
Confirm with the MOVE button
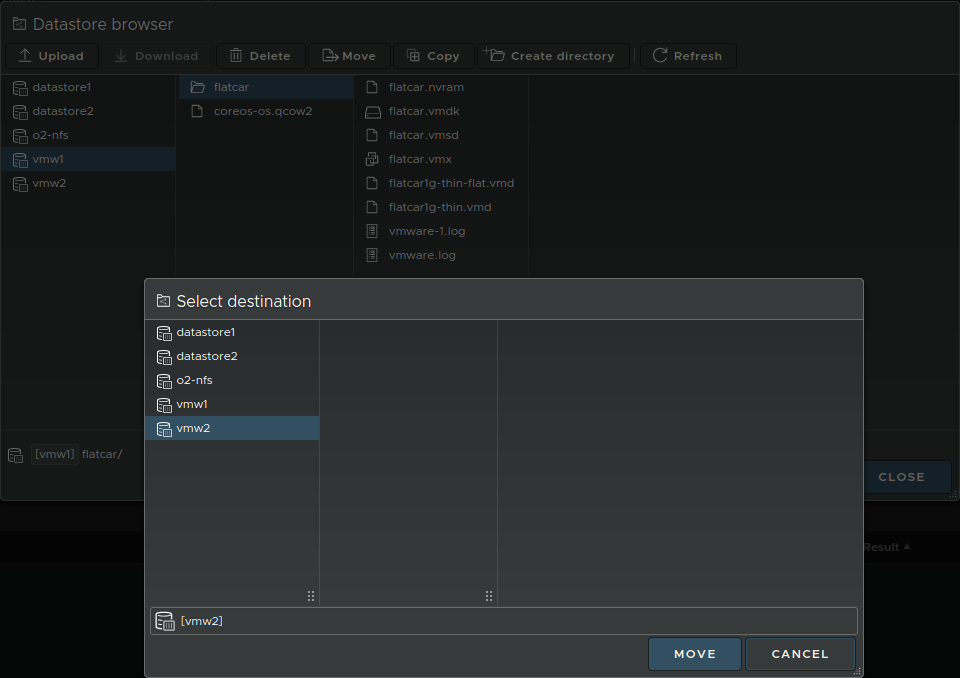coord(695,654)
